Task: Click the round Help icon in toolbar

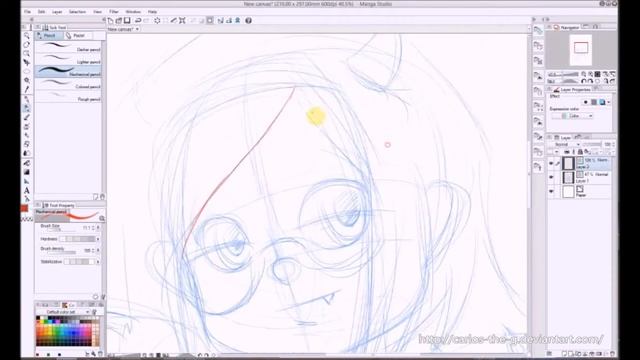Action: point(248,20)
